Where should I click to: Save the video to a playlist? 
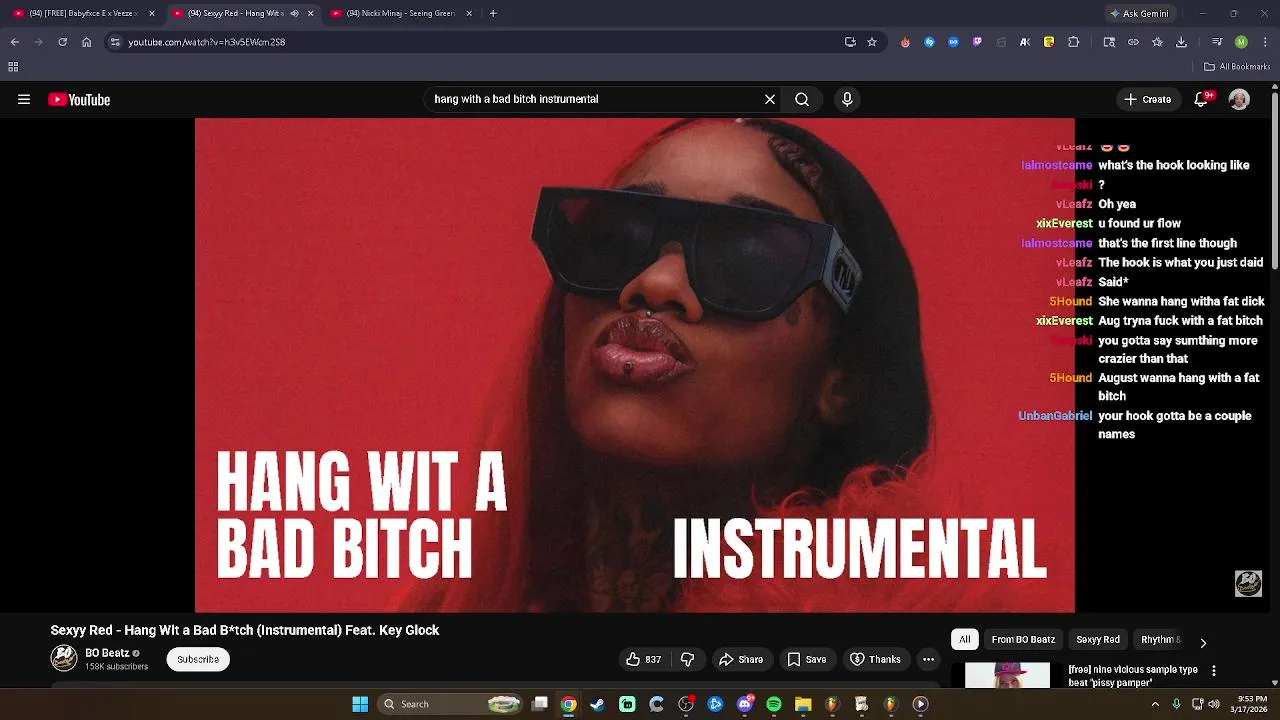click(x=806, y=659)
